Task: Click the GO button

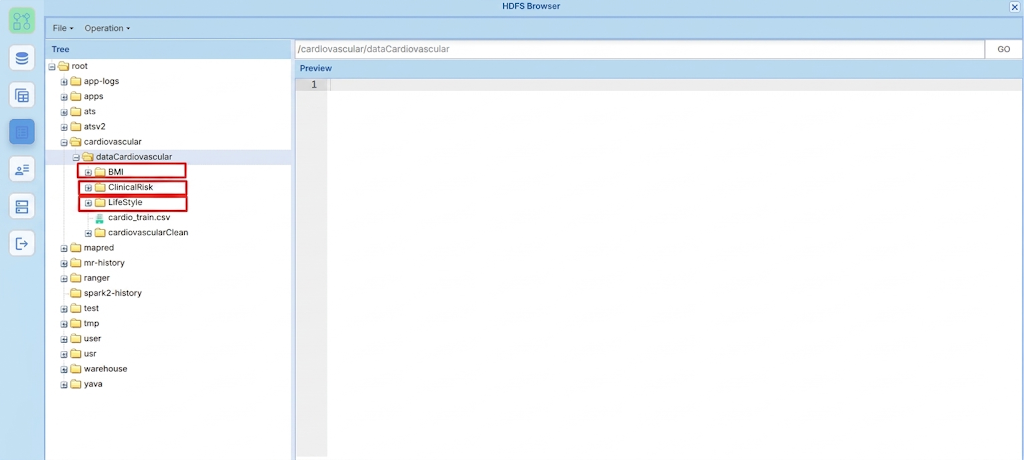Action: (1004, 49)
